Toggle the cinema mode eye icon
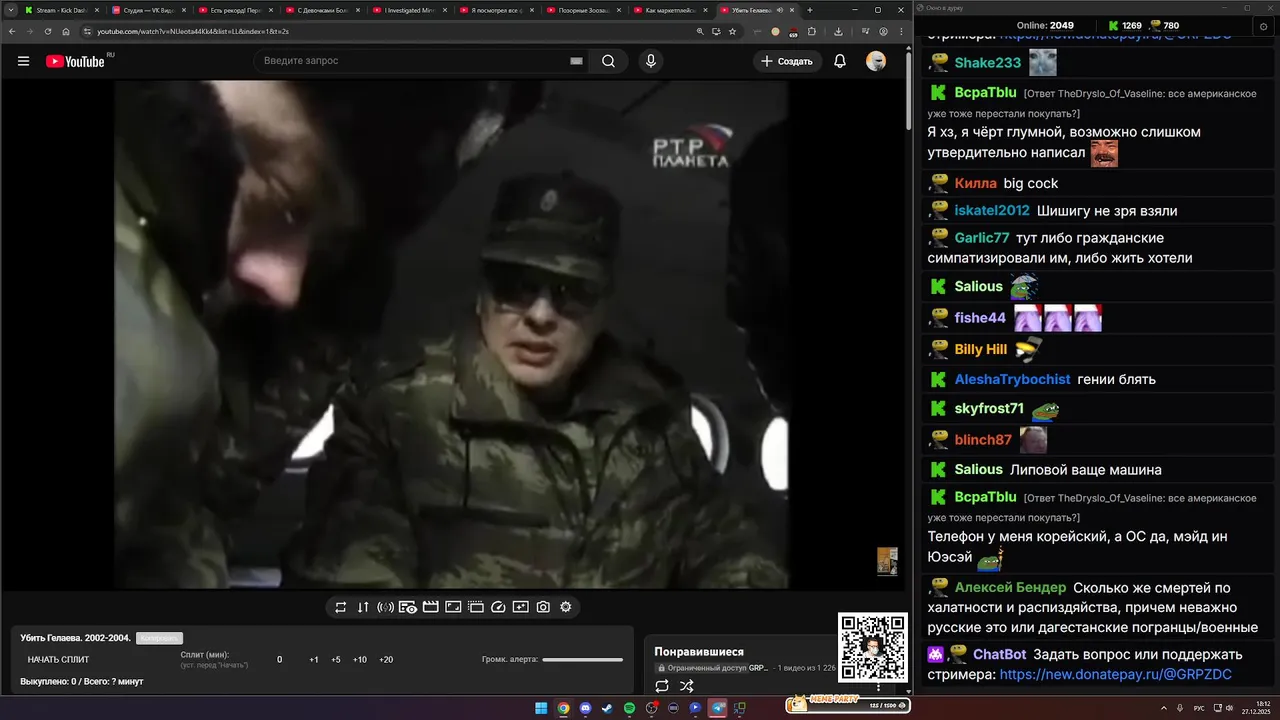1280x720 pixels. [408, 607]
